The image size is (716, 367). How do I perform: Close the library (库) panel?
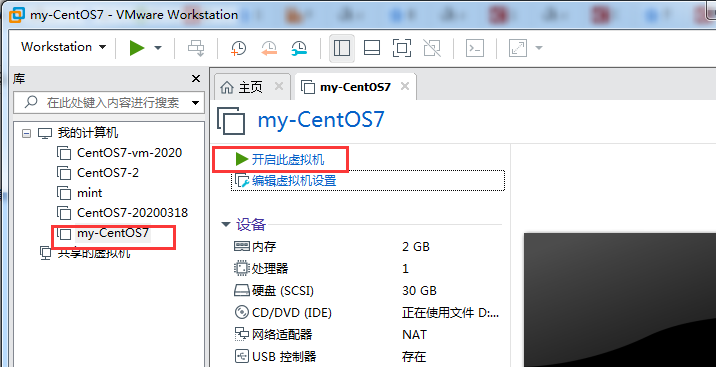click(196, 79)
